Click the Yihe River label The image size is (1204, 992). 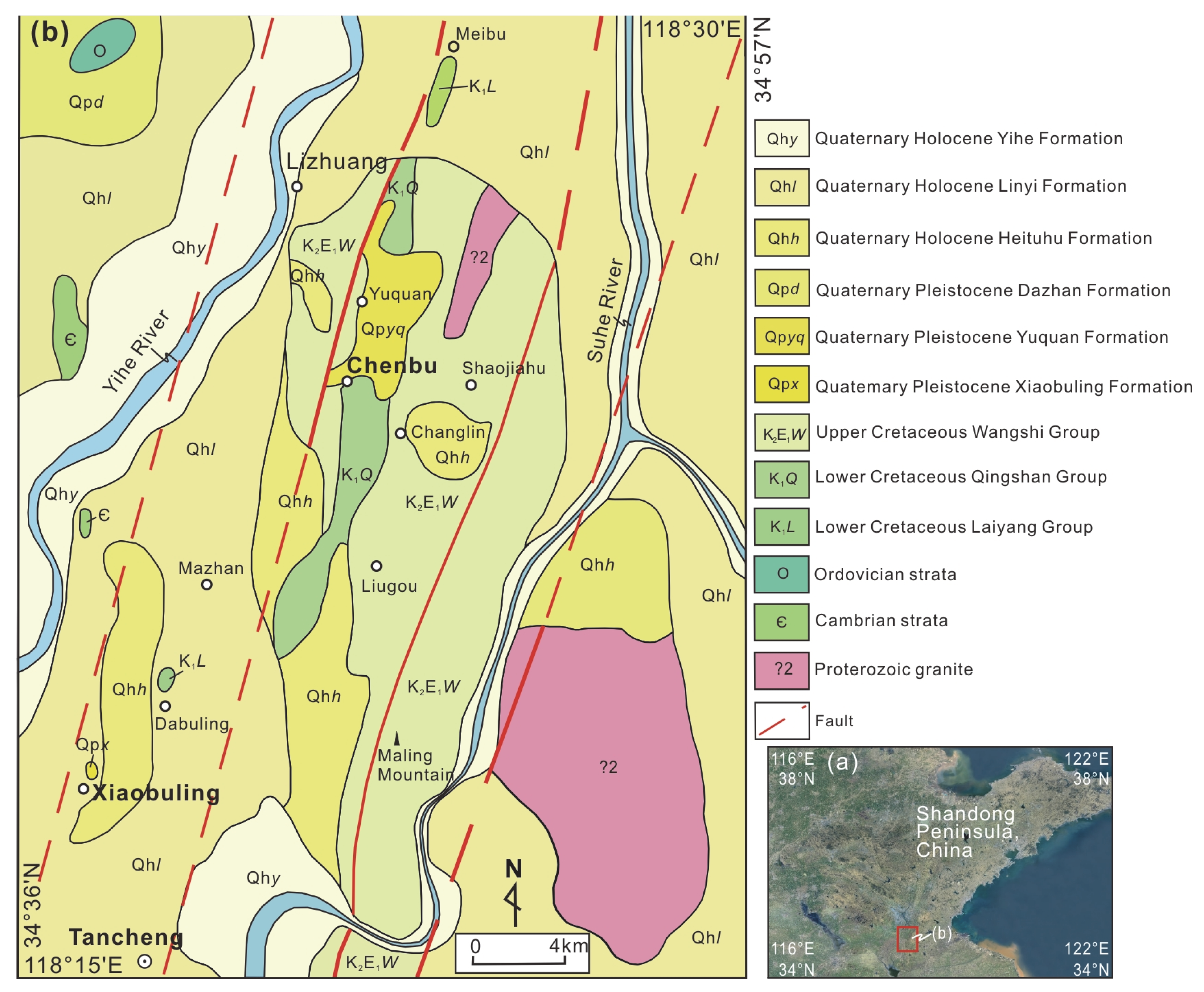(136, 352)
